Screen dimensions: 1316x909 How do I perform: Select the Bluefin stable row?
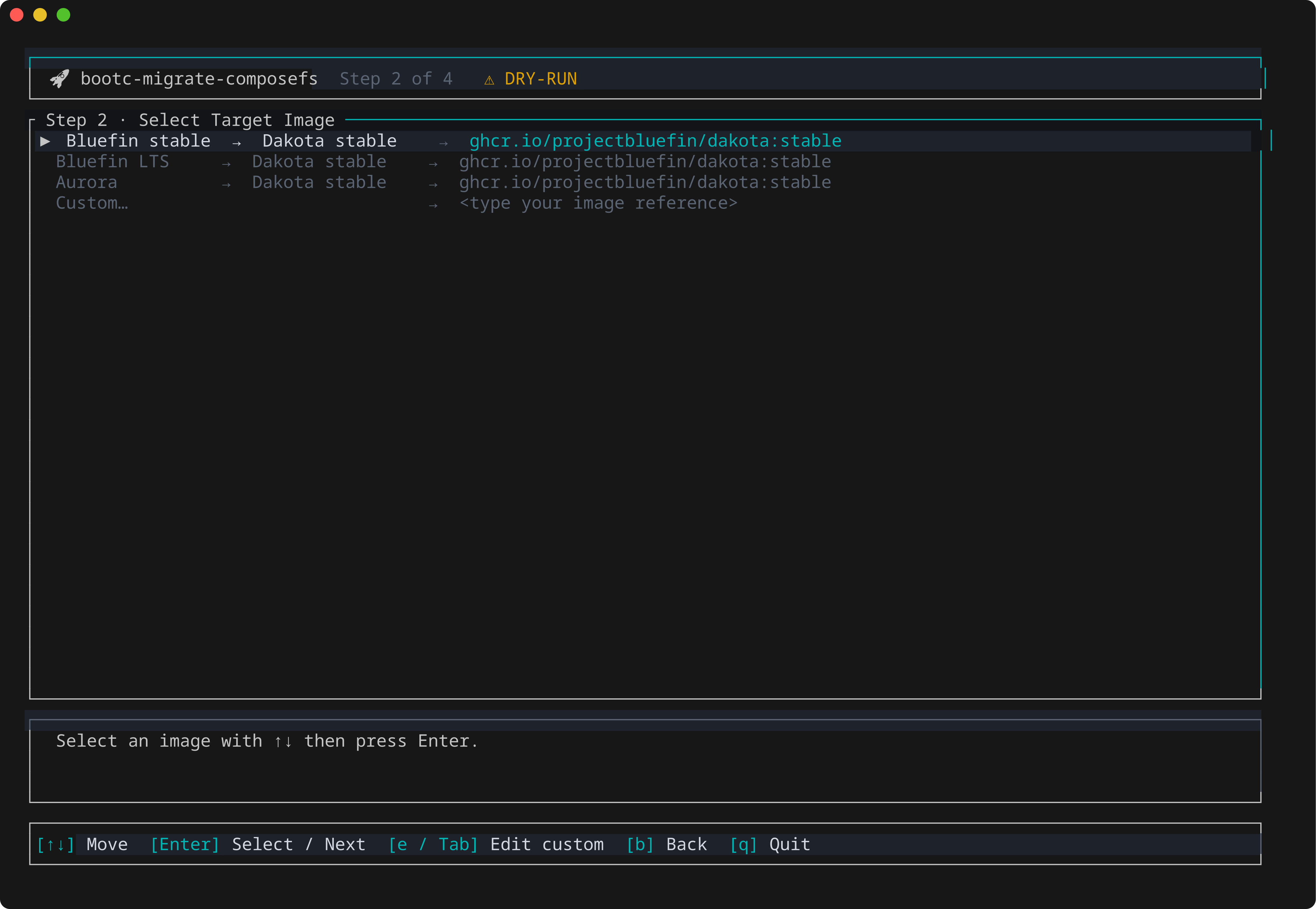[x=643, y=141]
